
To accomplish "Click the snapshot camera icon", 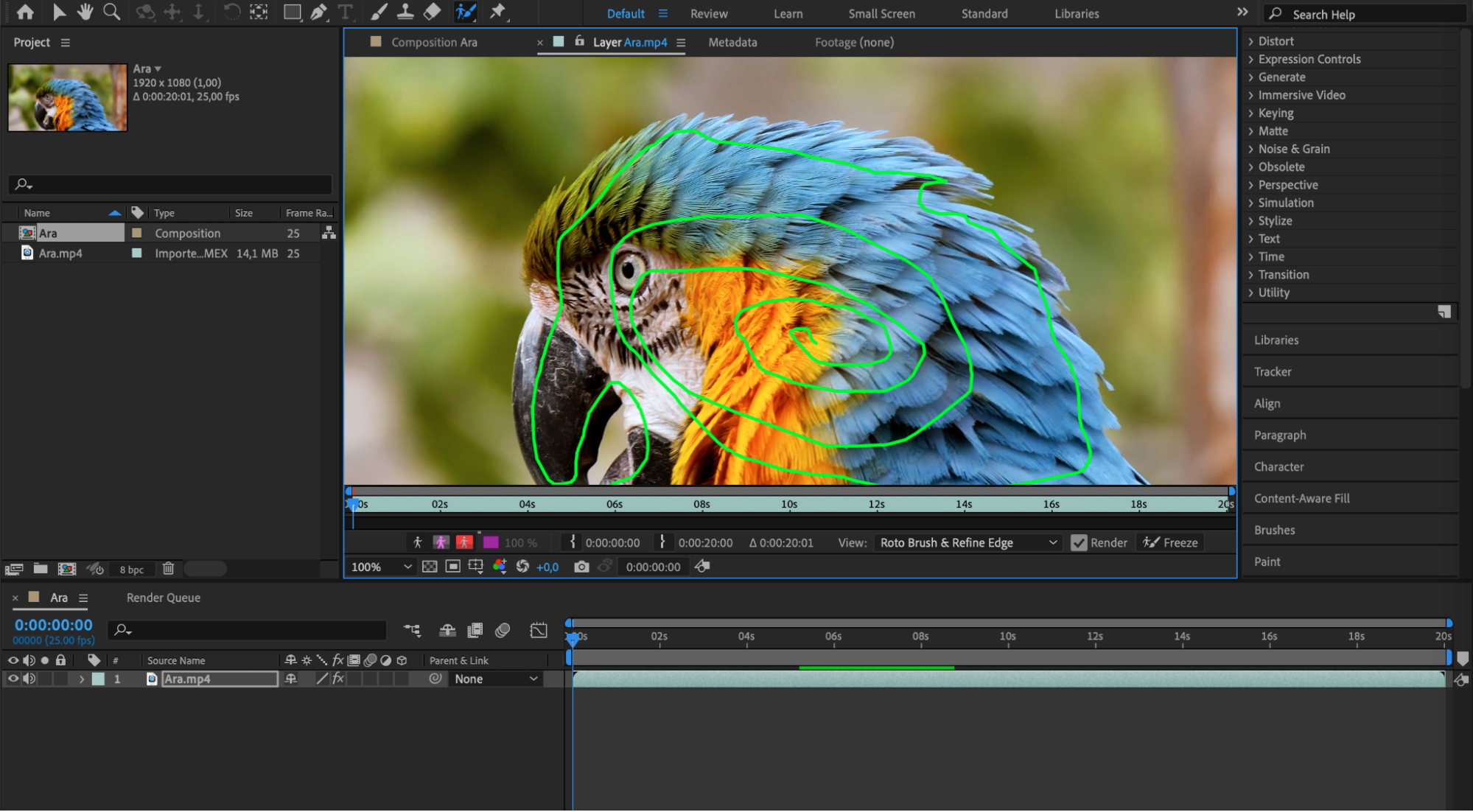I will [x=581, y=567].
